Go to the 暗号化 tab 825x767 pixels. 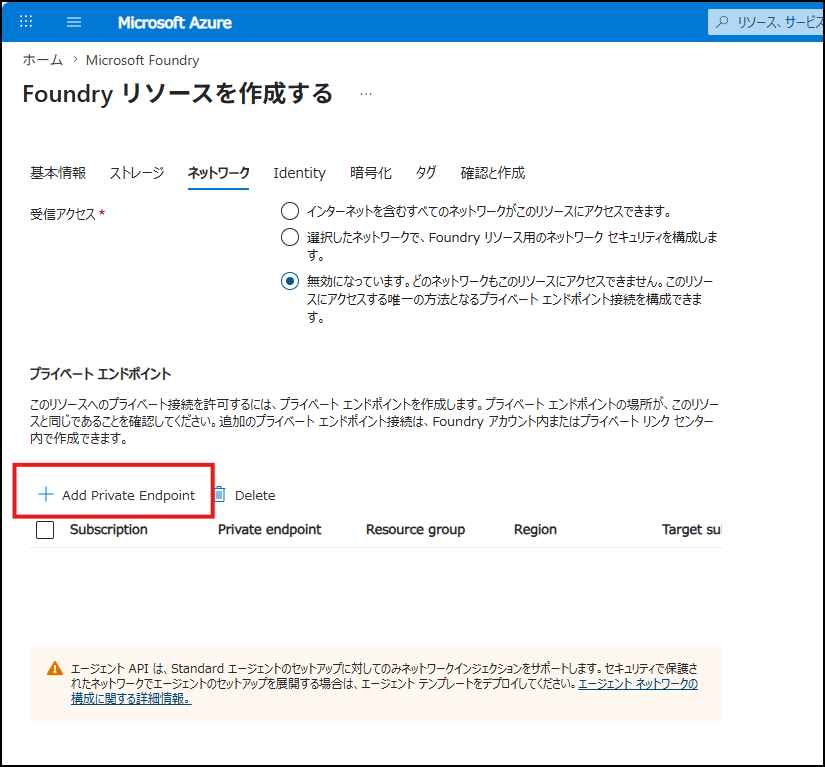point(371,173)
